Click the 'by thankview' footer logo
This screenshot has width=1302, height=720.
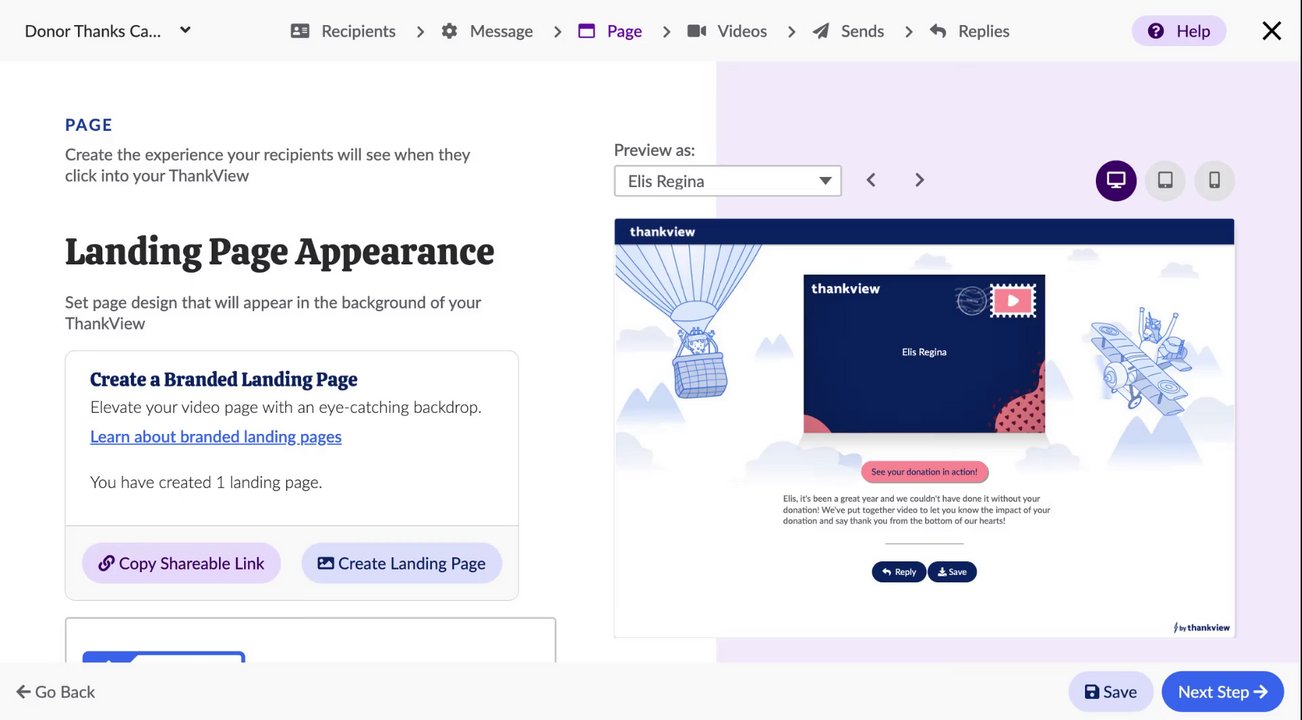1202,628
